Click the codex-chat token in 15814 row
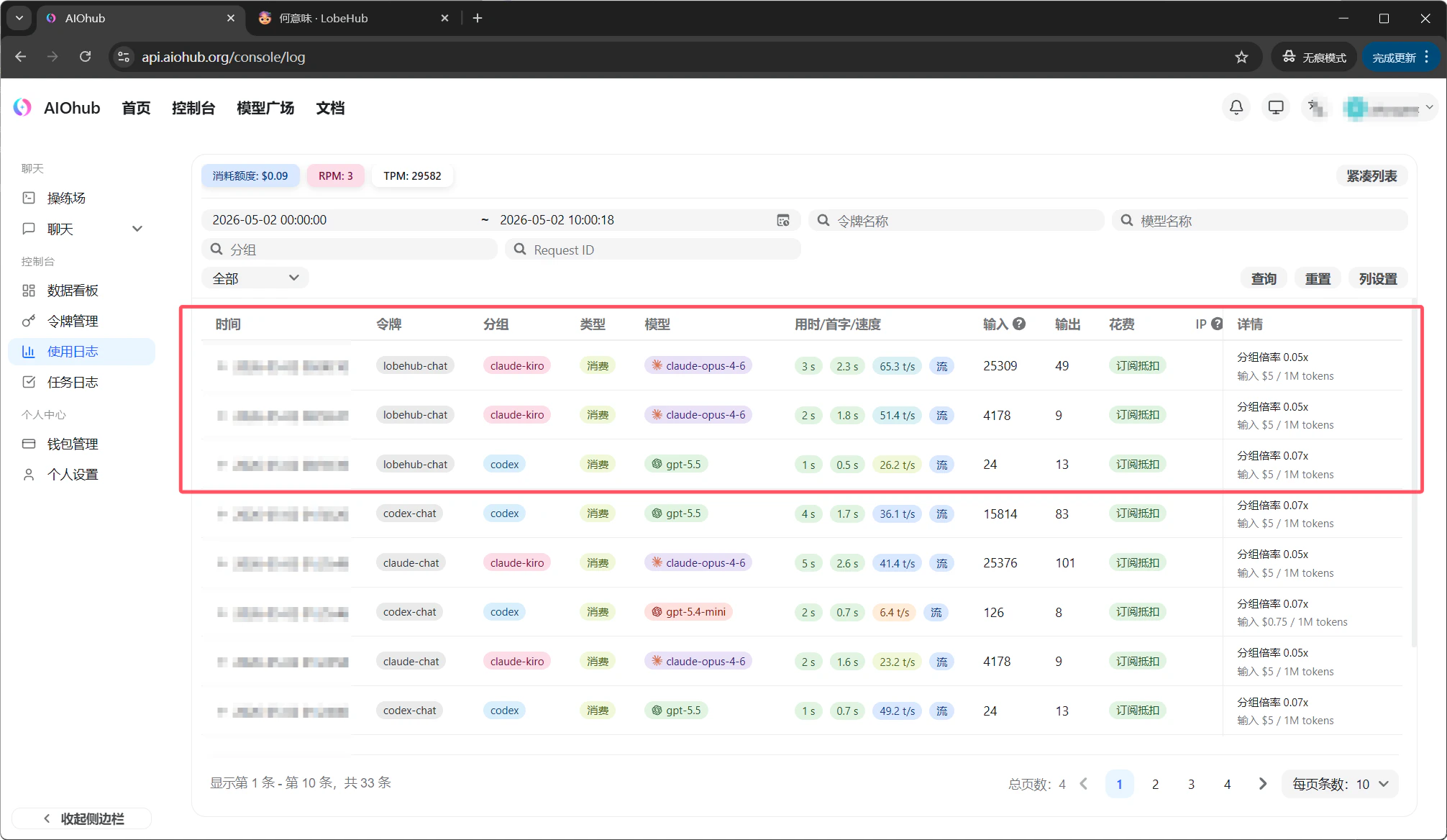Image resolution: width=1447 pixels, height=840 pixels. [409, 513]
